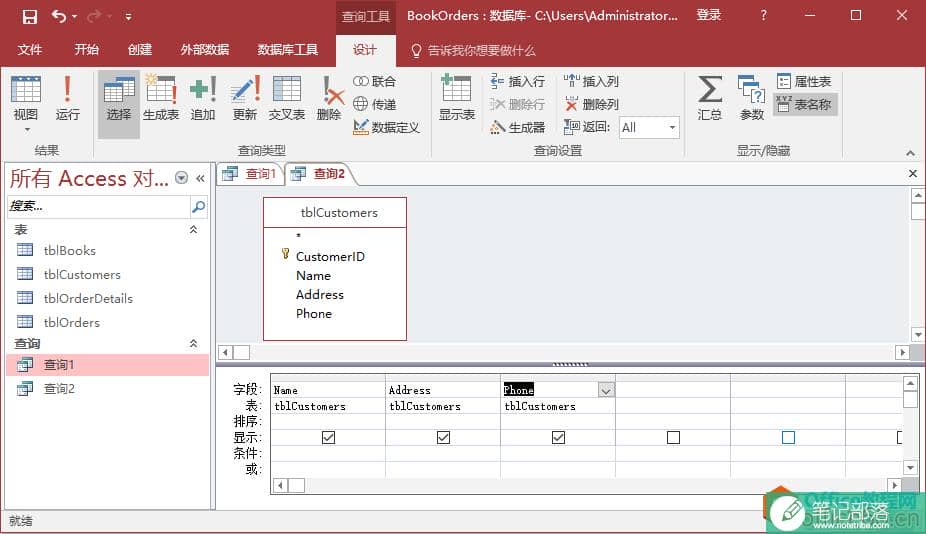Click the Delete (删除) query icon
The height and width of the screenshot is (534, 926).
(329, 97)
